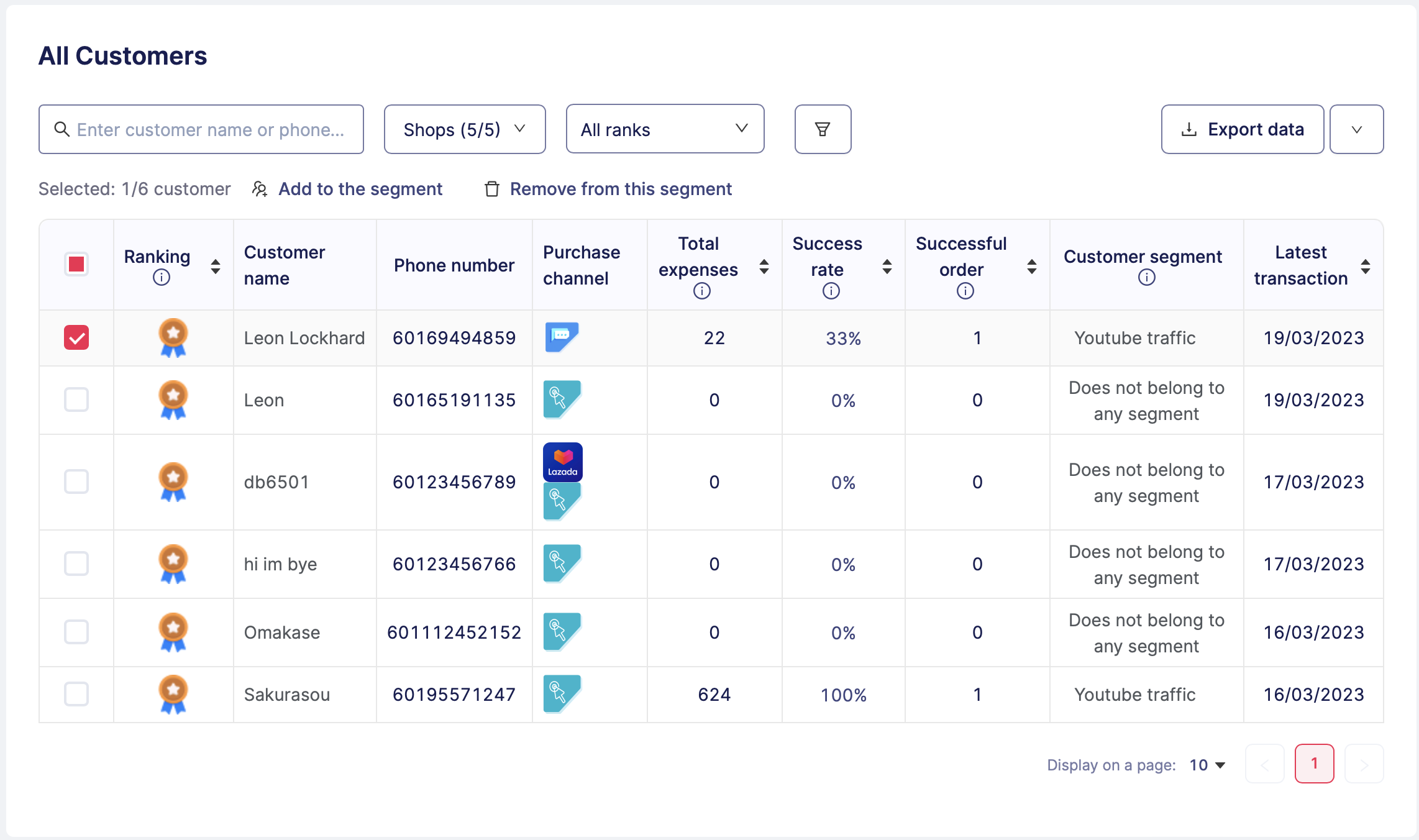Viewport: 1419px width, 840px height.
Task: Expand the All ranks dropdown
Action: 664,129
